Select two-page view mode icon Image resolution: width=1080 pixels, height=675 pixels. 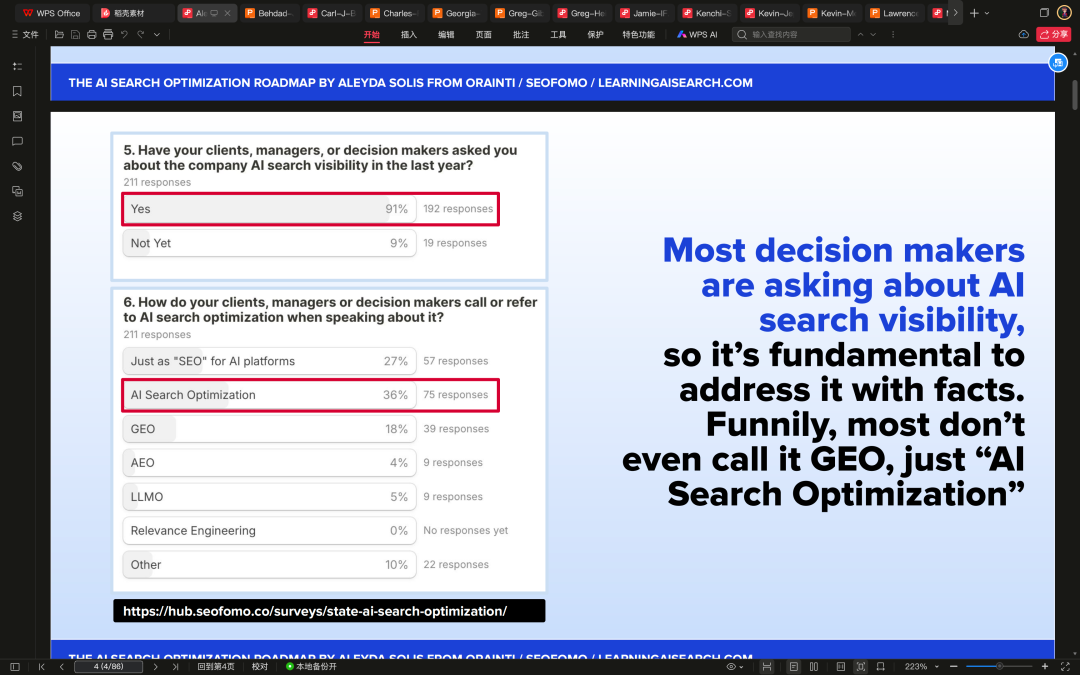[814, 666]
